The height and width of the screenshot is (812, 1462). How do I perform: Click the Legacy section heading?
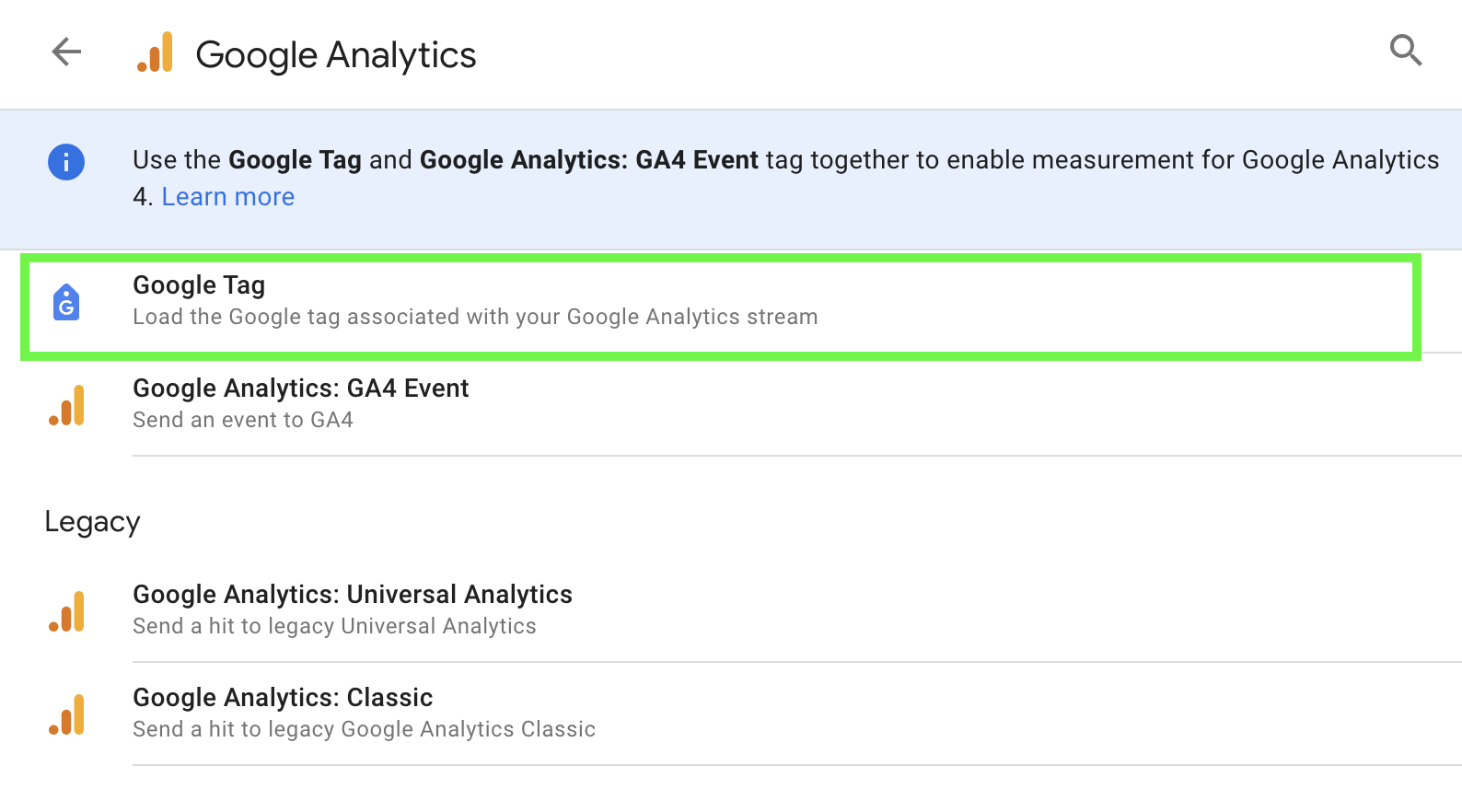(92, 521)
